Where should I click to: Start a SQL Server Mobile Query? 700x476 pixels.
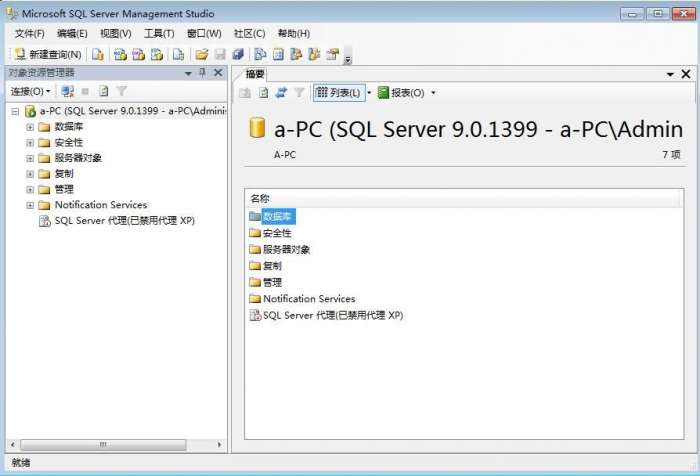point(178,54)
